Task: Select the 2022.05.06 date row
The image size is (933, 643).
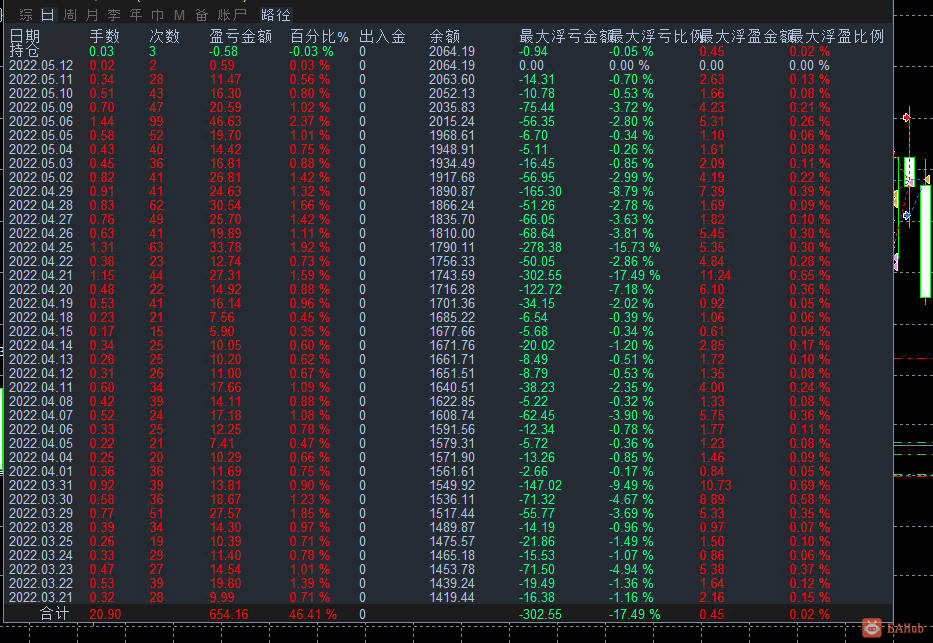Action: point(41,121)
